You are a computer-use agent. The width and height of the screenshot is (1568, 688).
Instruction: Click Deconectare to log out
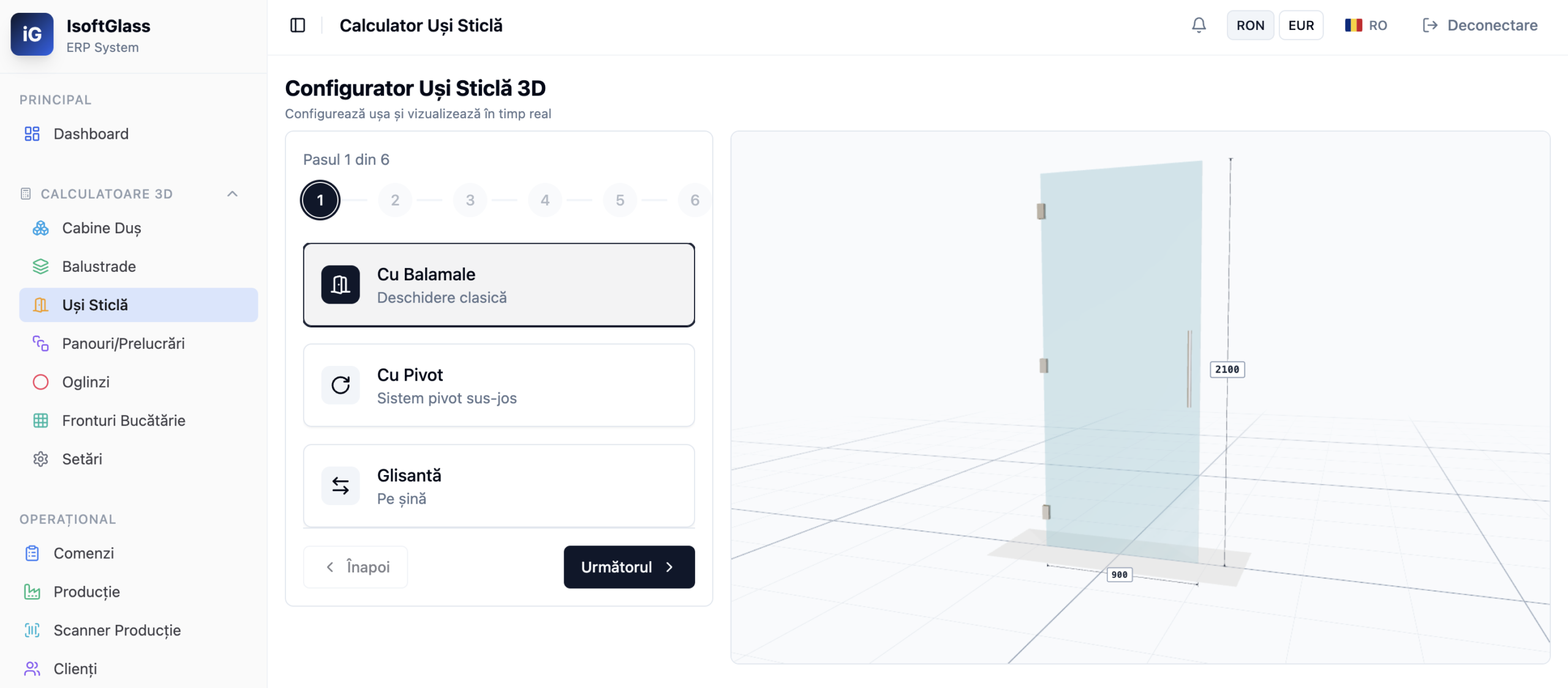pos(1480,25)
